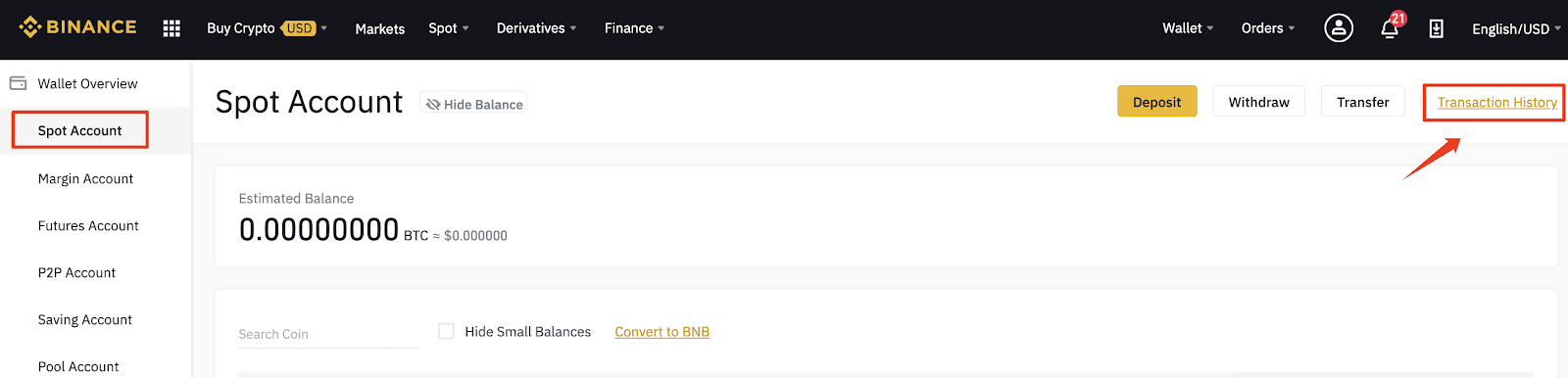Image resolution: width=1568 pixels, height=378 pixels.
Task: Click the Wallet Overview card icon
Action: (18, 83)
